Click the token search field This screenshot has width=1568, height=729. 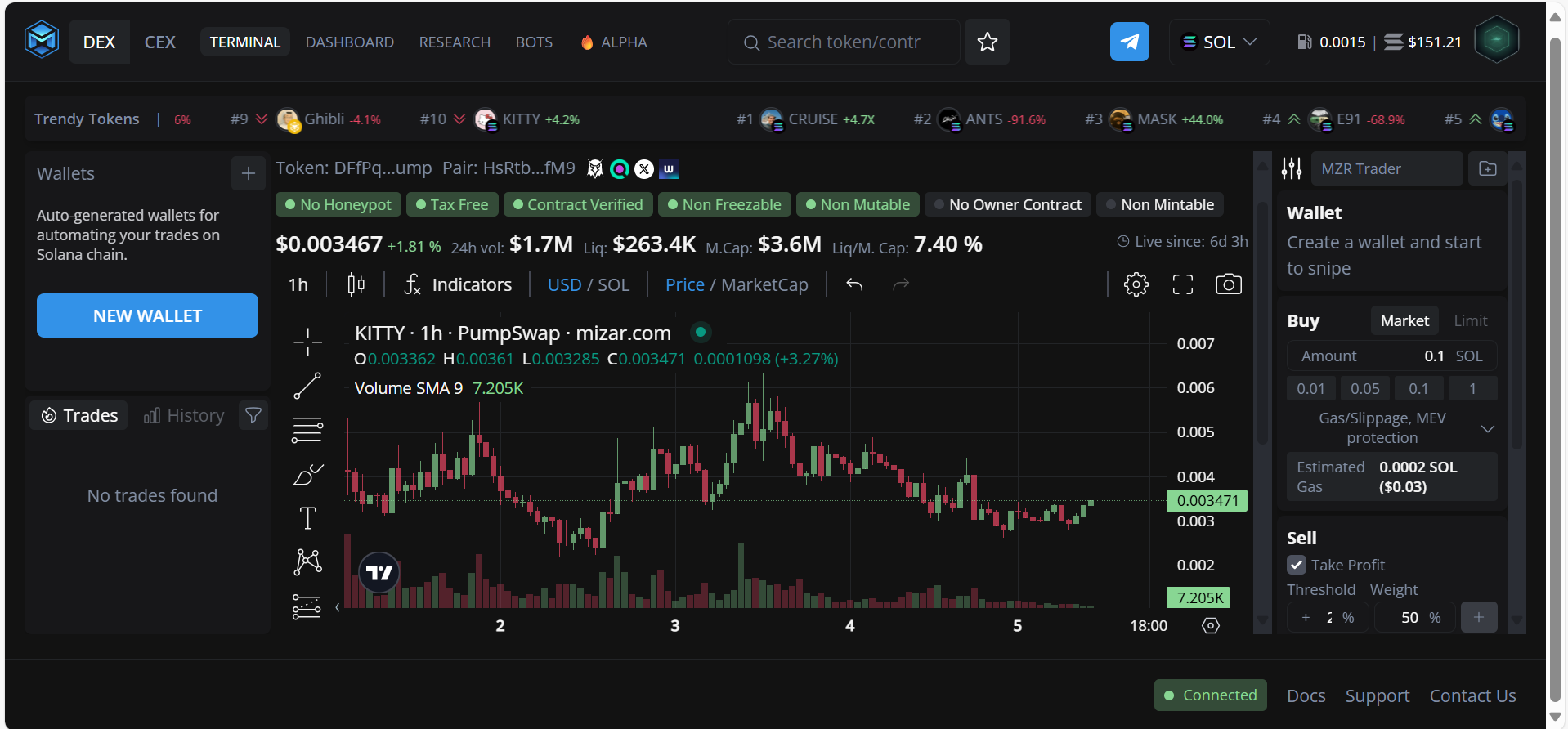pyautogui.click(x=844, y=42)
